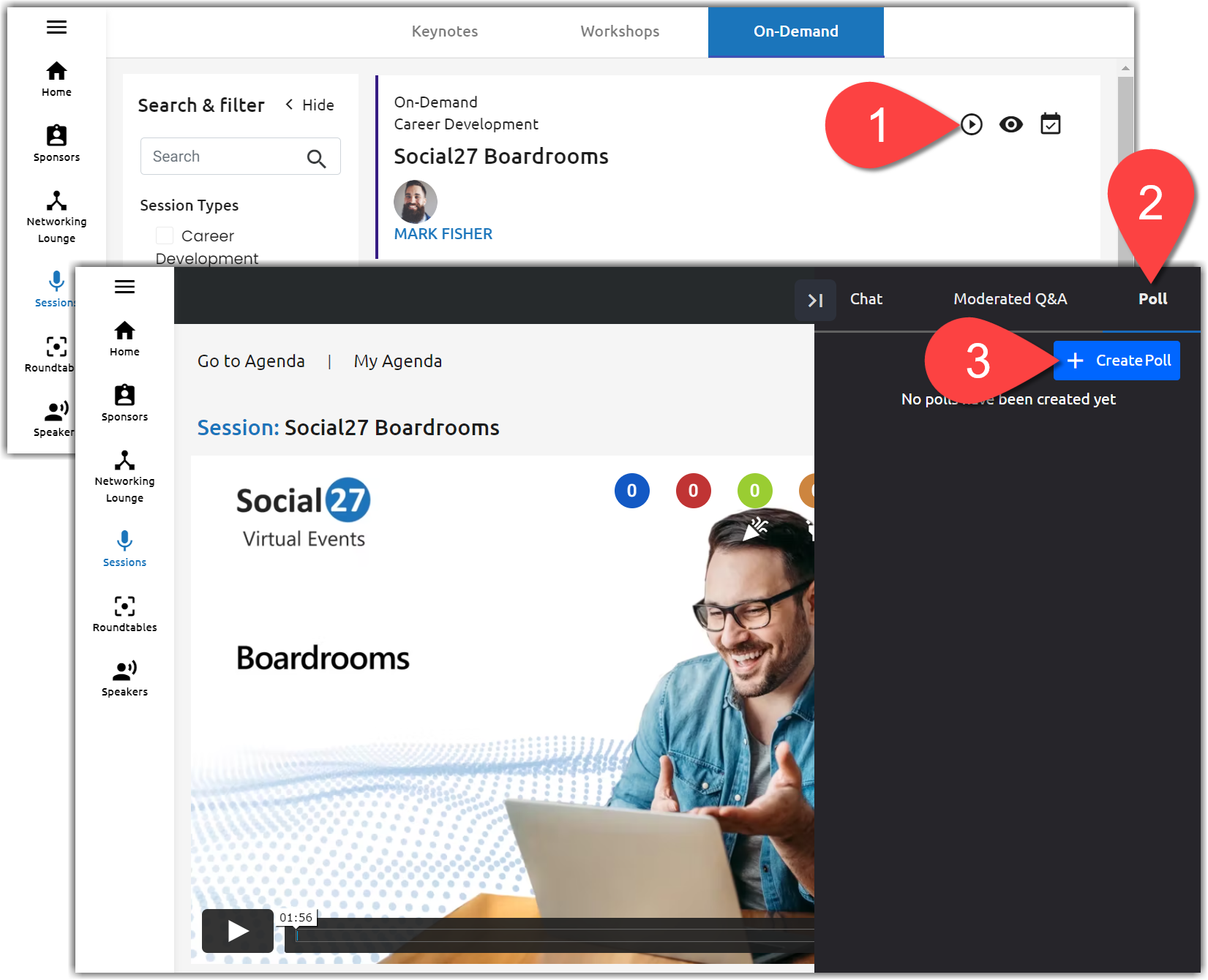
Task: Hide the Search & filter panel
Action: click(x=309, y=105)
